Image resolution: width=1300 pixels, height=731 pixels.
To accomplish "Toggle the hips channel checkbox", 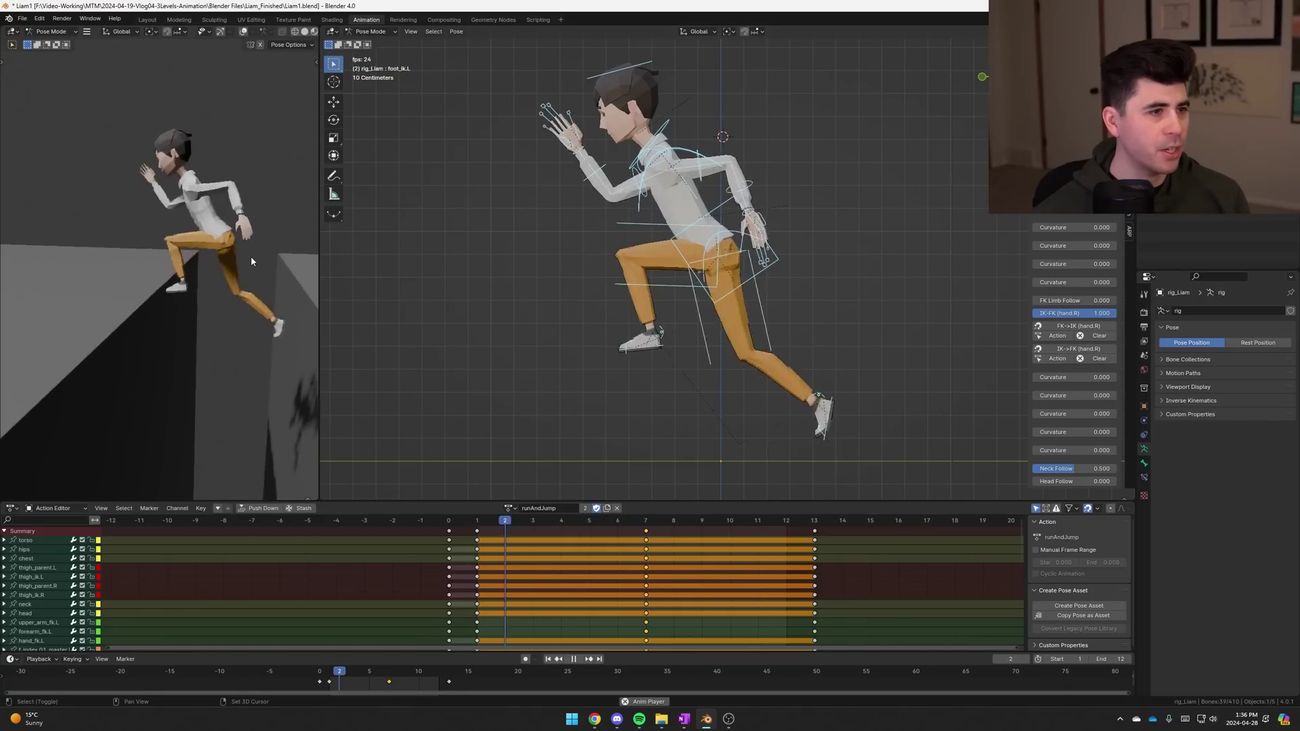I will [82, 549].
